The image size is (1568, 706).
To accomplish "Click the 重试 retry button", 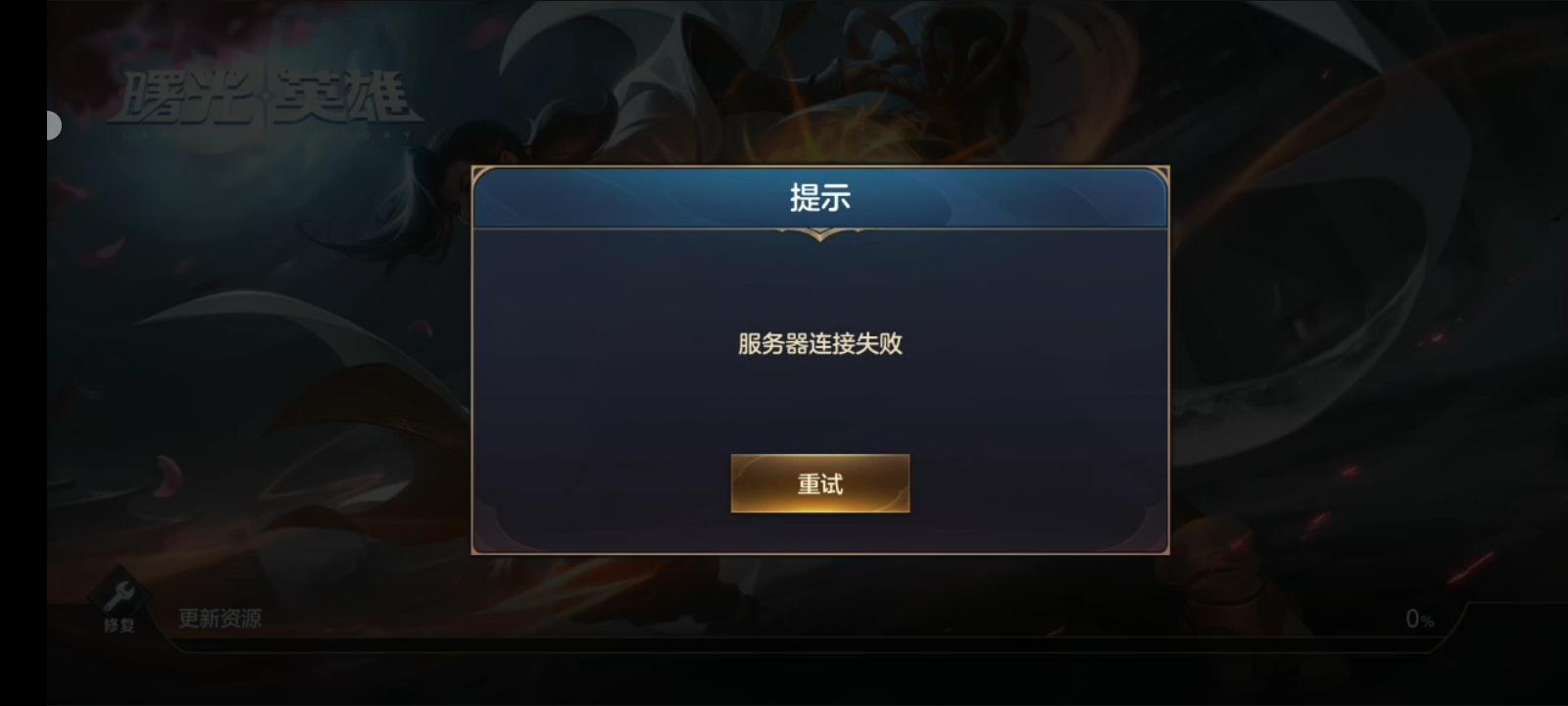I will 820,483.
